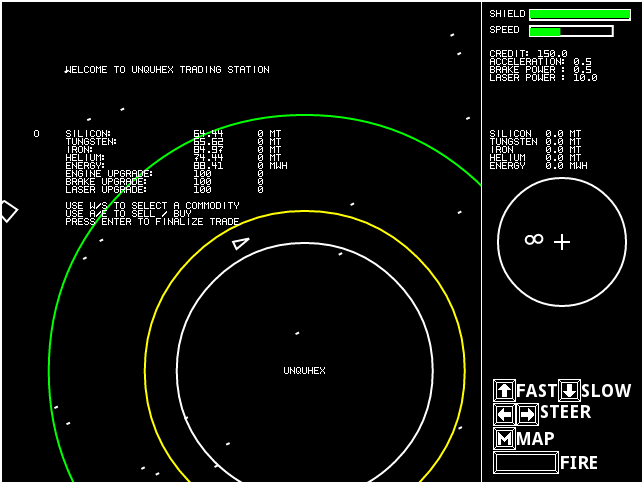
Task: Click the SLOW label
Action: [x=606, y=391]
